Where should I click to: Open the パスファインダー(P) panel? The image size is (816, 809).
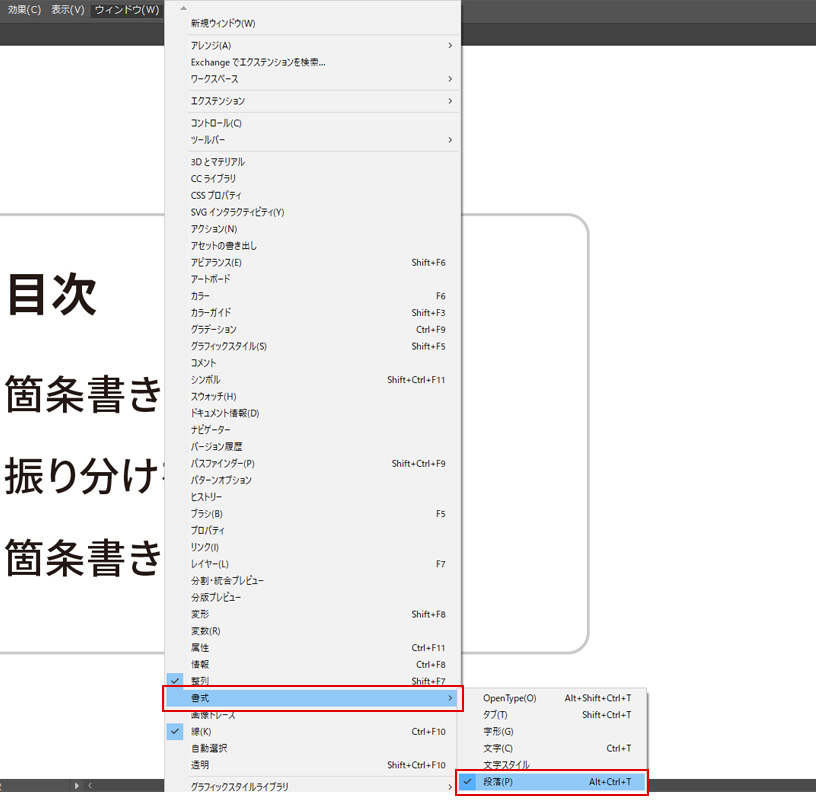click(312, 464)
